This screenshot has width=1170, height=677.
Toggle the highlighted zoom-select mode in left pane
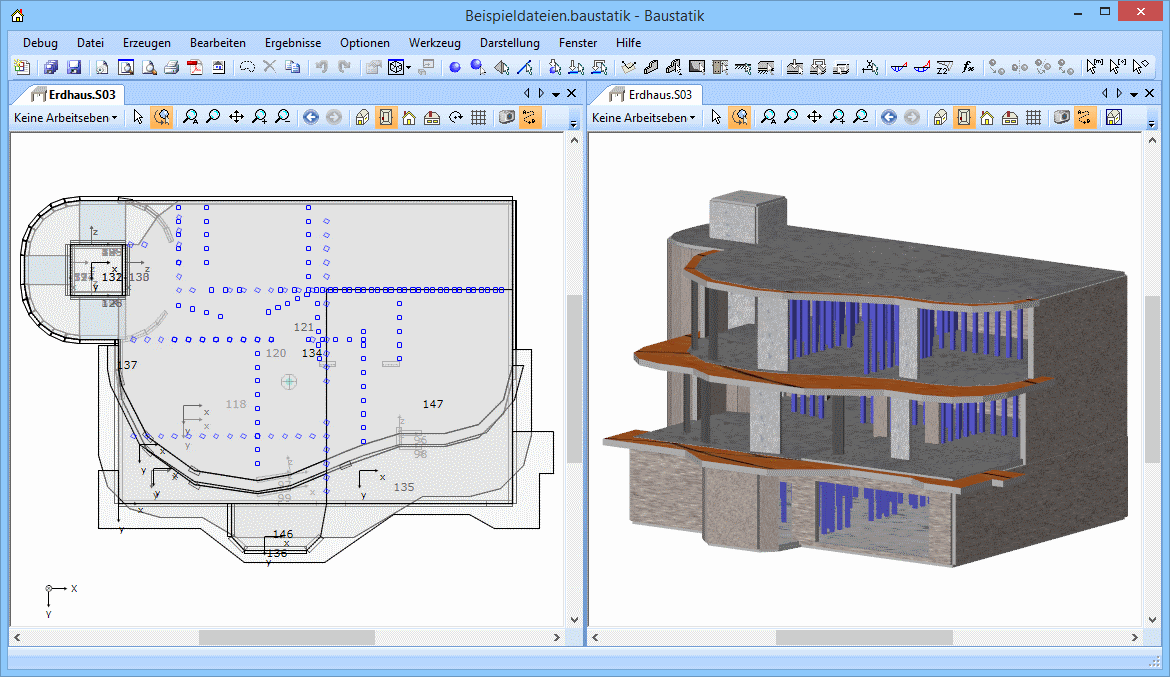161,117
